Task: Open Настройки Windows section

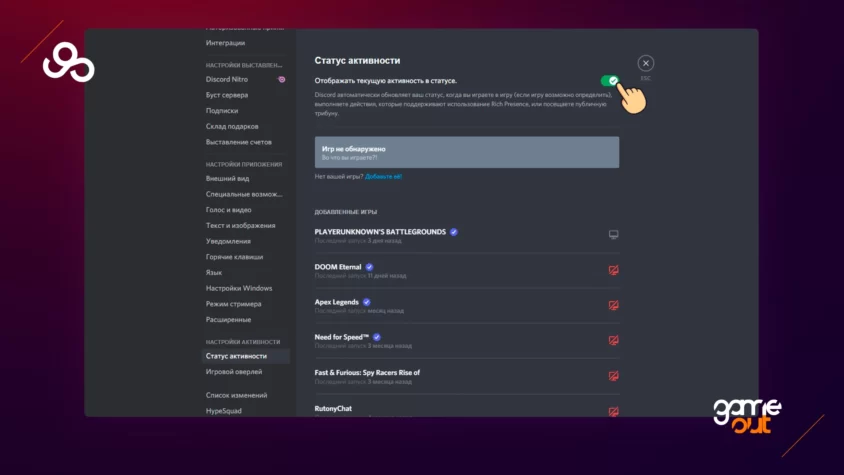Action: 239,288
